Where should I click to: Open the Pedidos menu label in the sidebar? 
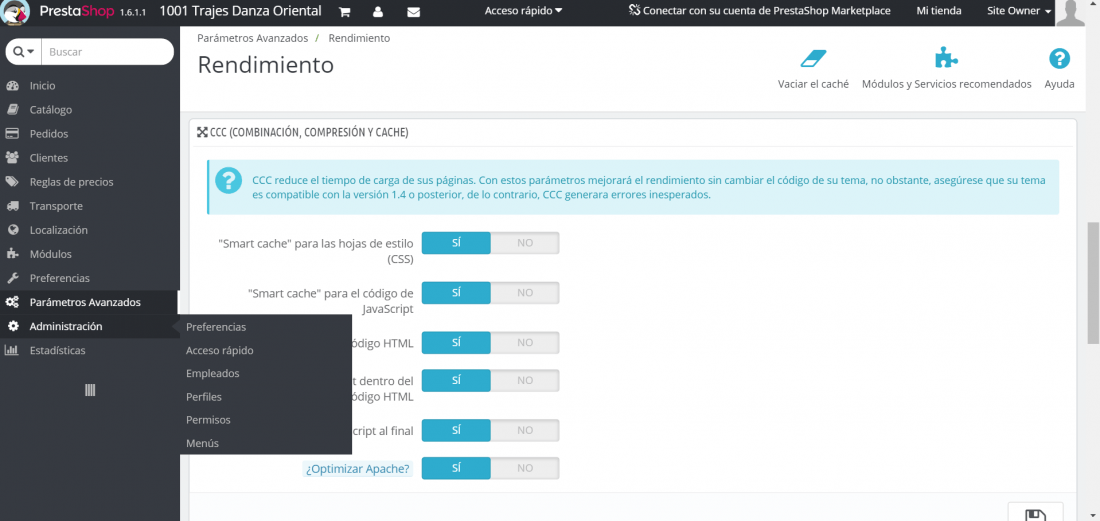click(48, 133)
